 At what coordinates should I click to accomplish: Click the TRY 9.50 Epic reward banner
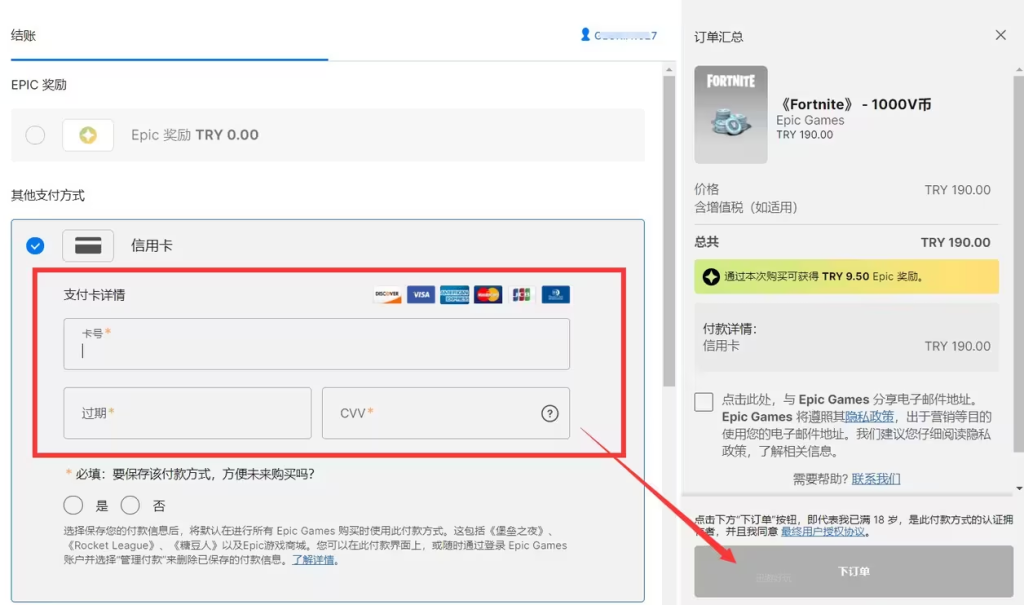tap(846, 277)
